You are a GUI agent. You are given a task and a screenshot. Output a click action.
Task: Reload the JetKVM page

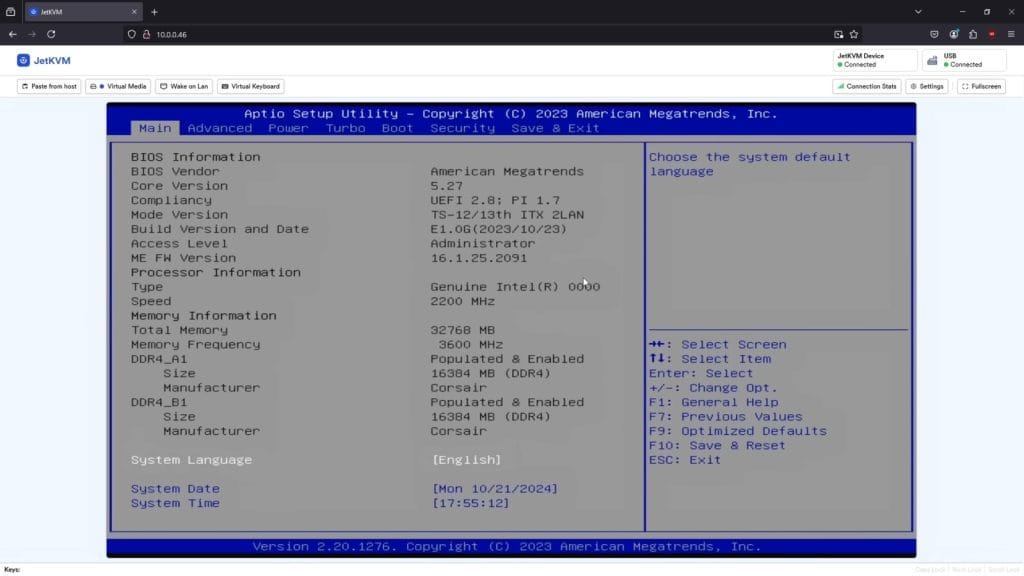51,34
